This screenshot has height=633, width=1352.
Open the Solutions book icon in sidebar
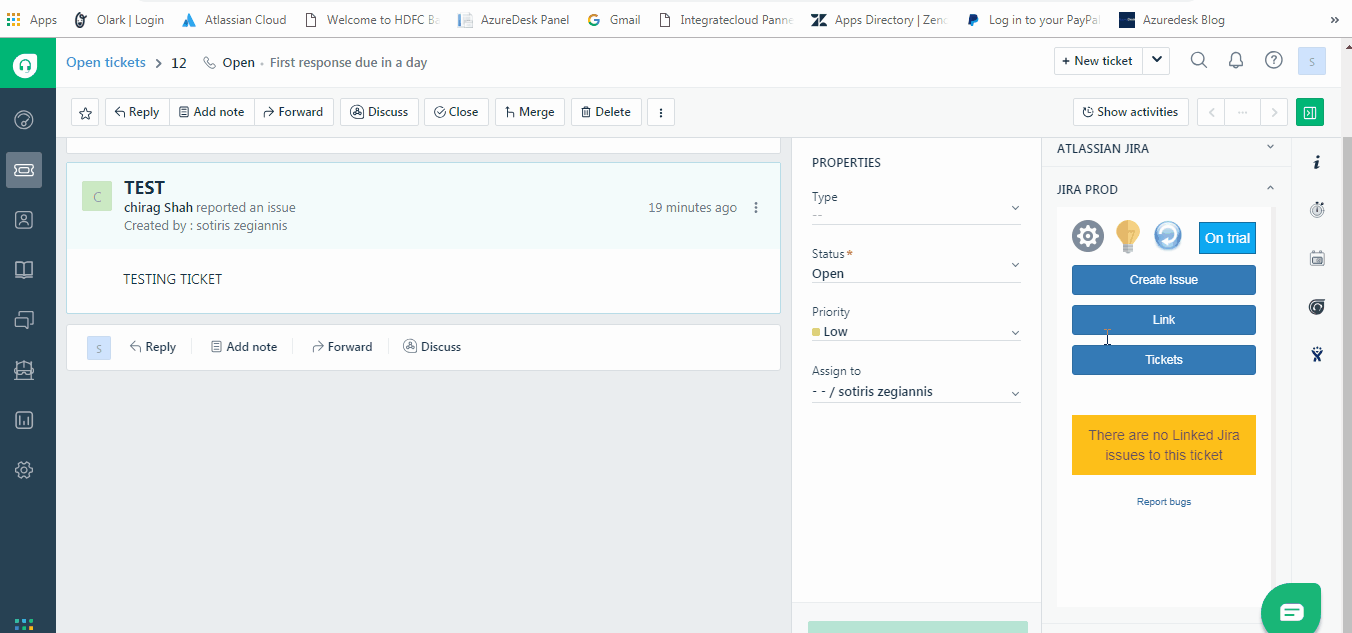[25, 270]
